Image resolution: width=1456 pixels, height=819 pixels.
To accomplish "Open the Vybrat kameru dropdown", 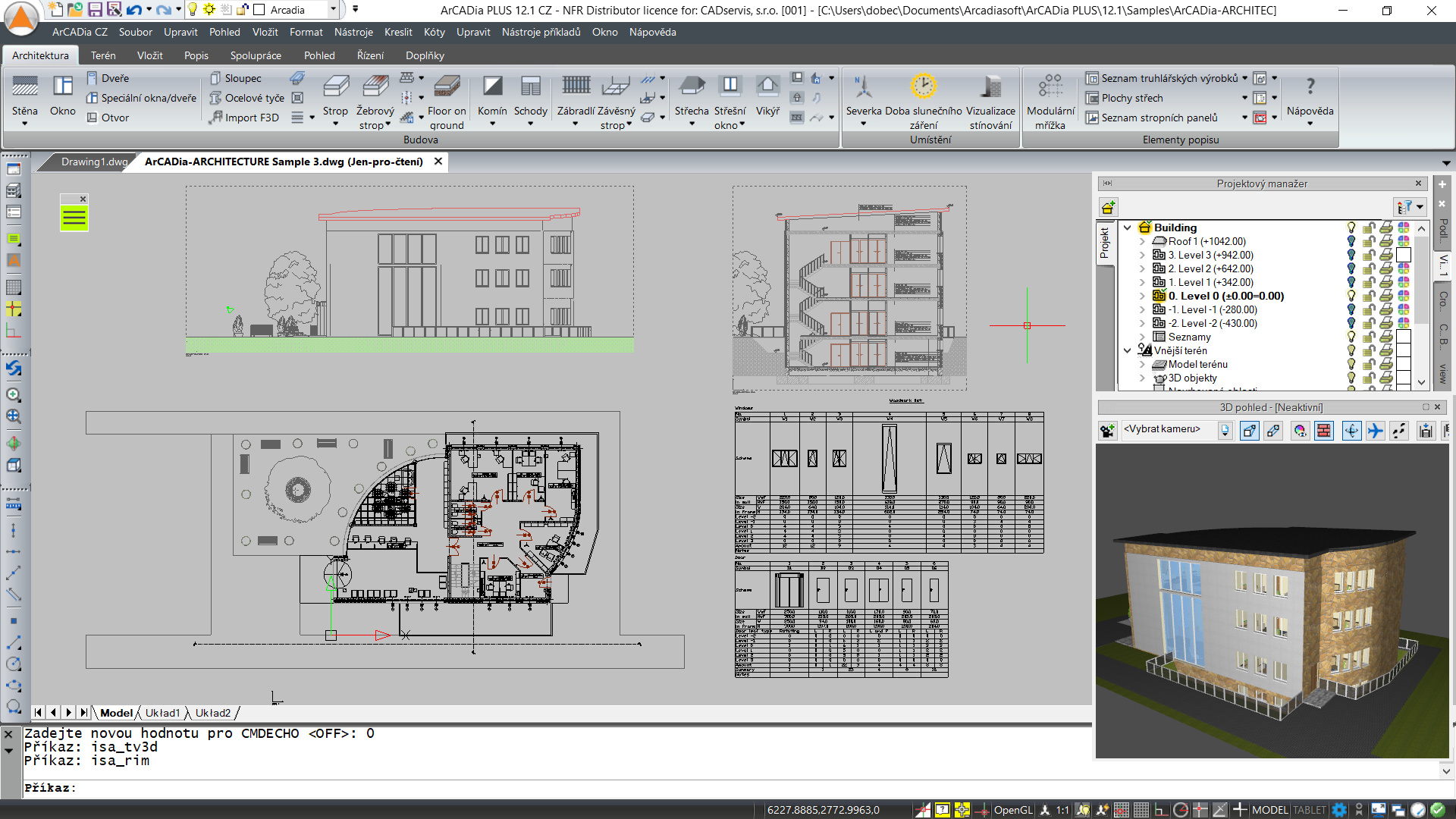I will point(1225,430).
